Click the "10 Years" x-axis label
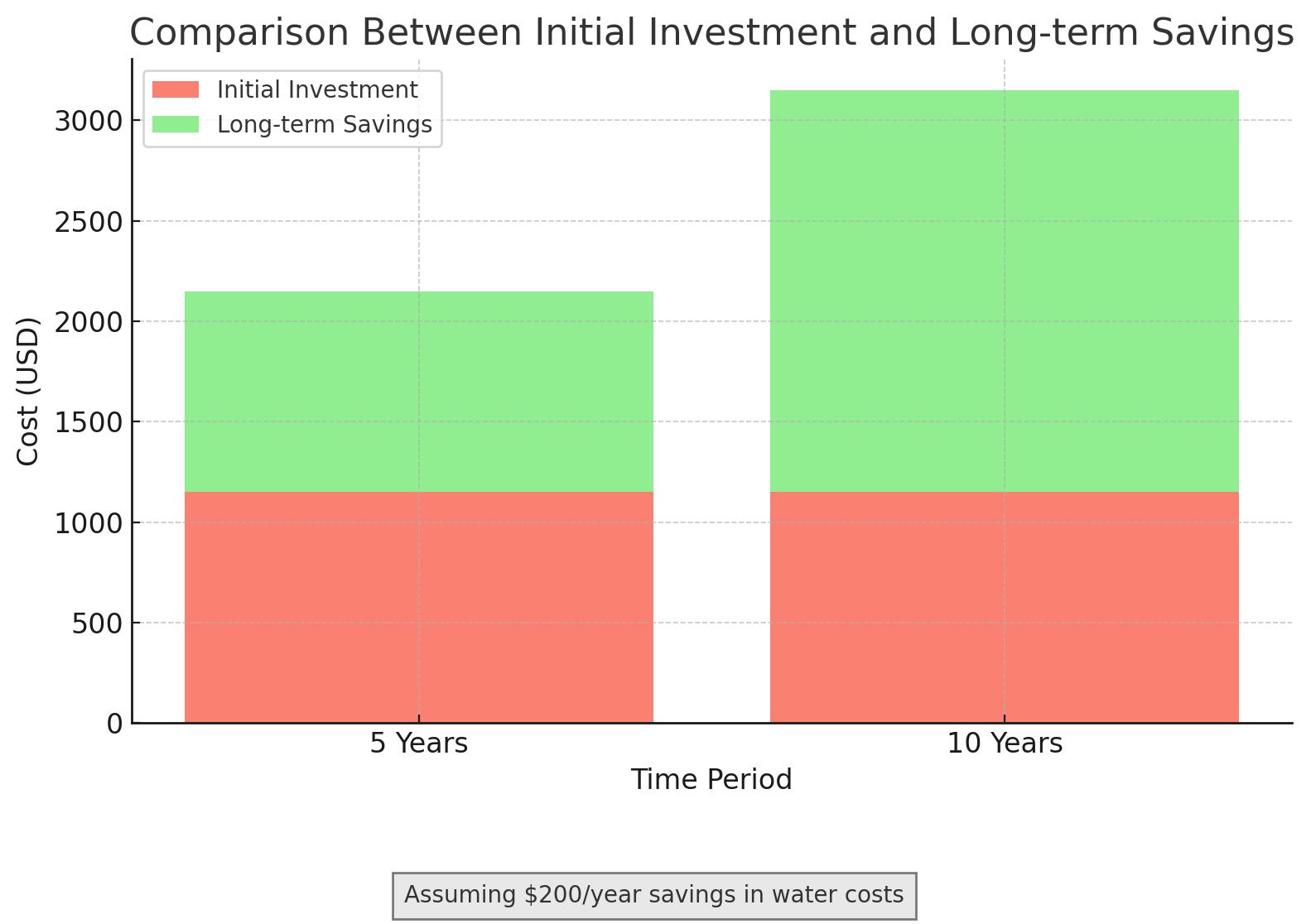Image resolution: width=1311 pixels, height=924 pixels. click(x=1004, y=744)
